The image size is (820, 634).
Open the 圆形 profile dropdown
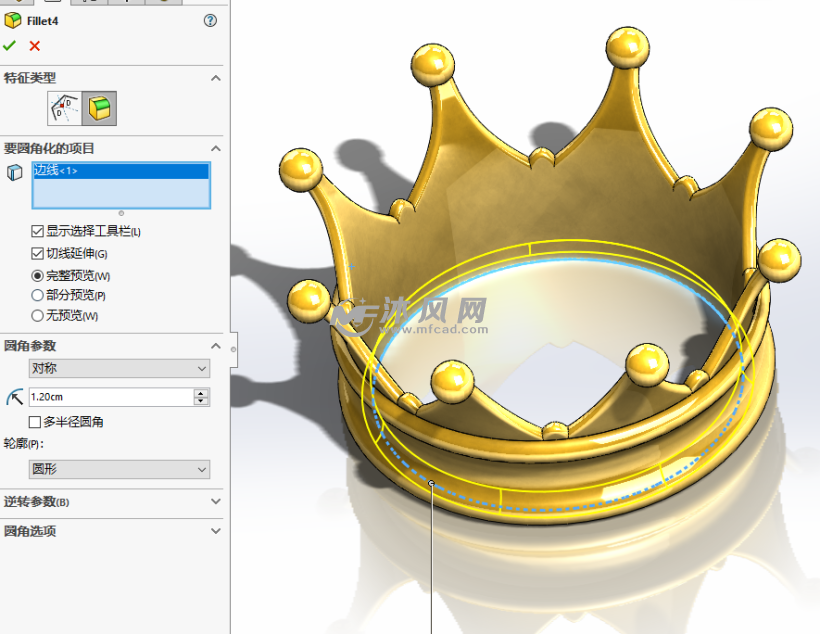[x=119, y=469]
